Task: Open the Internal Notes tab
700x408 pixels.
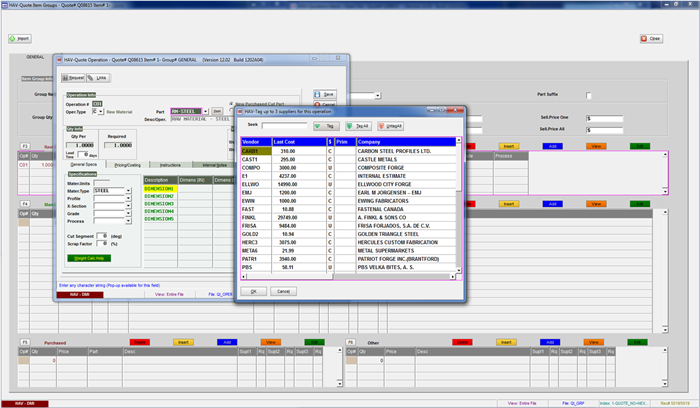Action: pyautogui.click(x=214, y=165)
